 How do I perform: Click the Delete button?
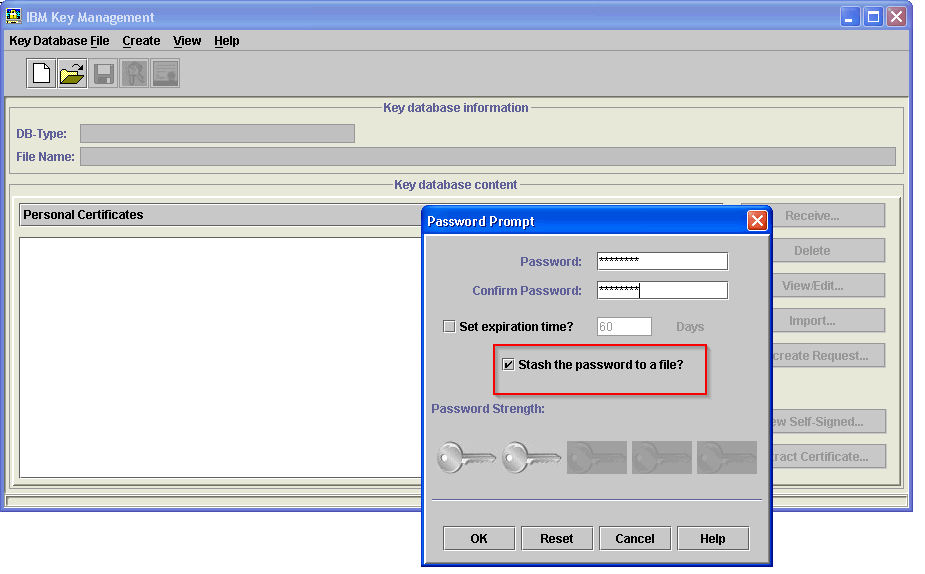[x=828, y=250]
